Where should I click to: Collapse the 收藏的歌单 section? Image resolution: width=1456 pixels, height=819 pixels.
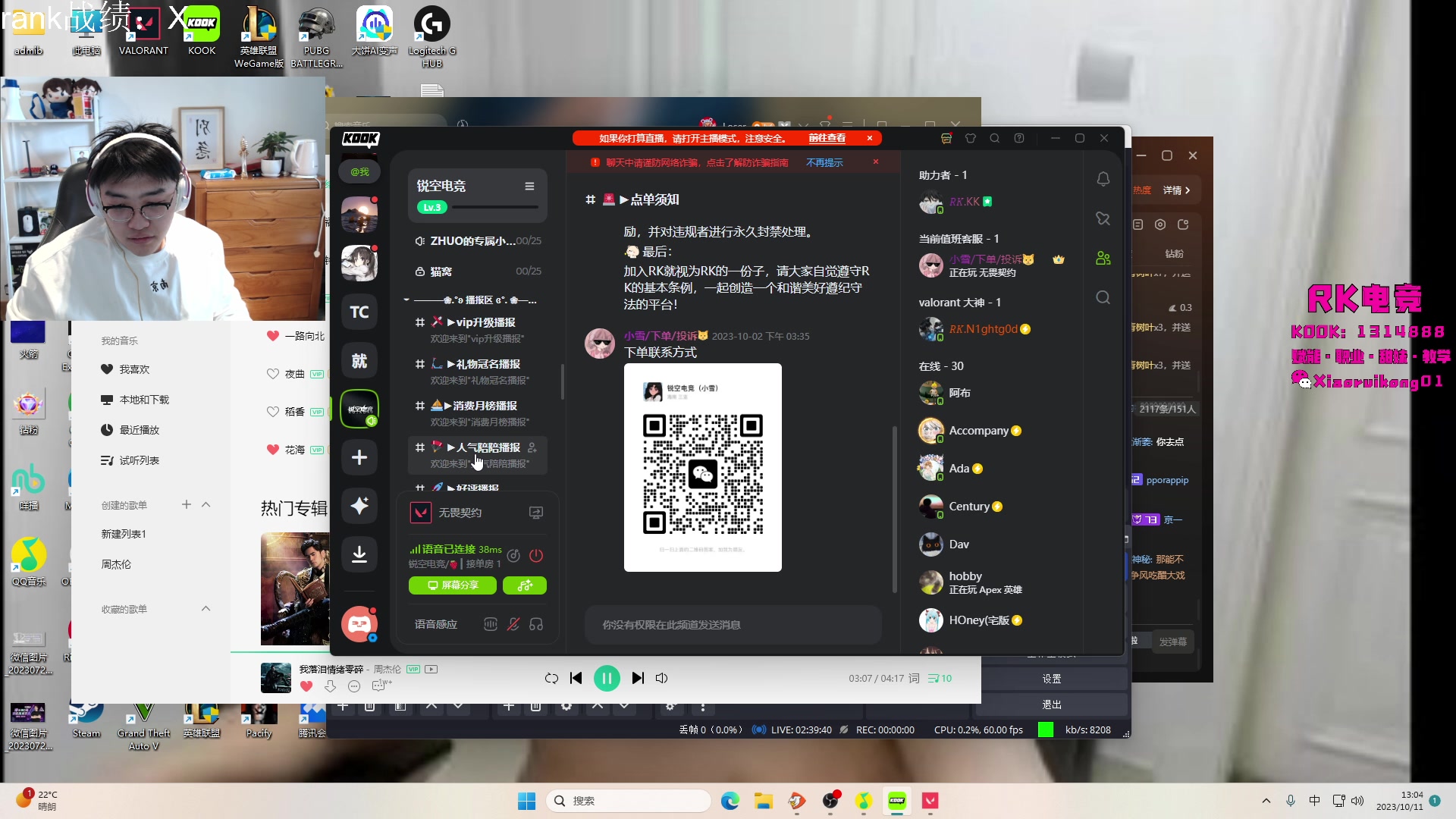206,609
